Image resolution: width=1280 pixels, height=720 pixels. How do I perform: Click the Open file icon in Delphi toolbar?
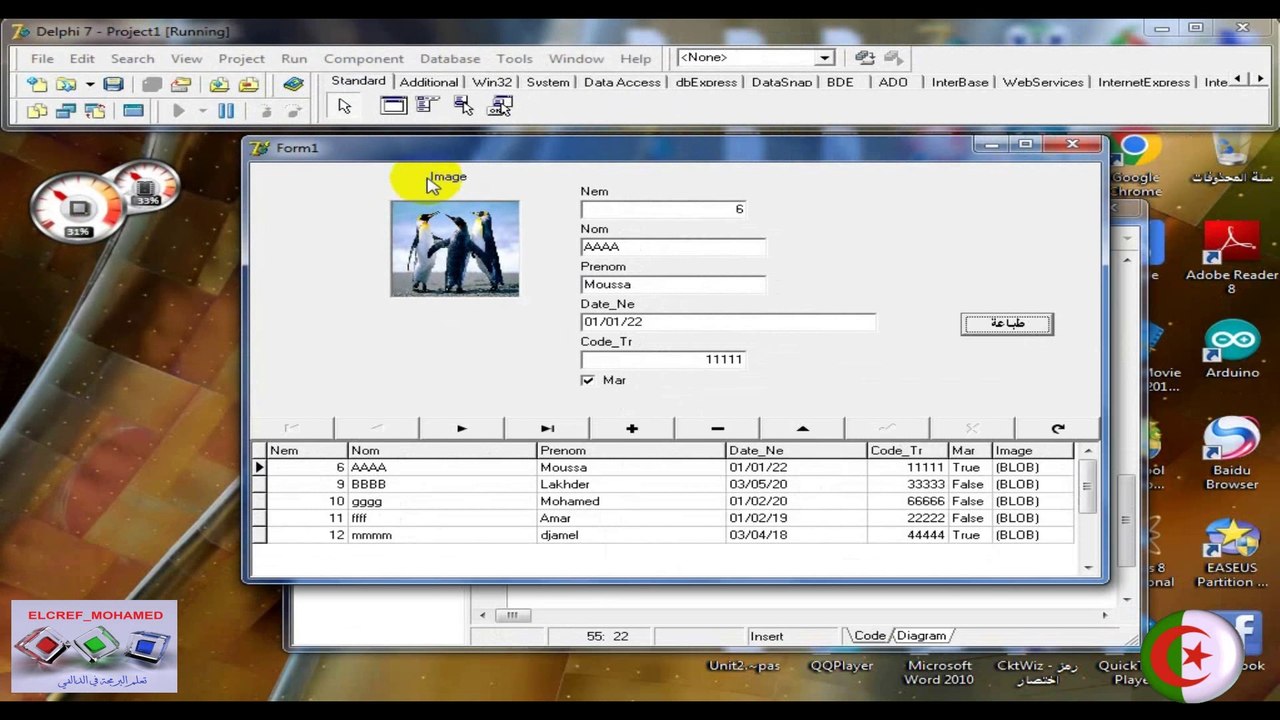coord(66,85)
